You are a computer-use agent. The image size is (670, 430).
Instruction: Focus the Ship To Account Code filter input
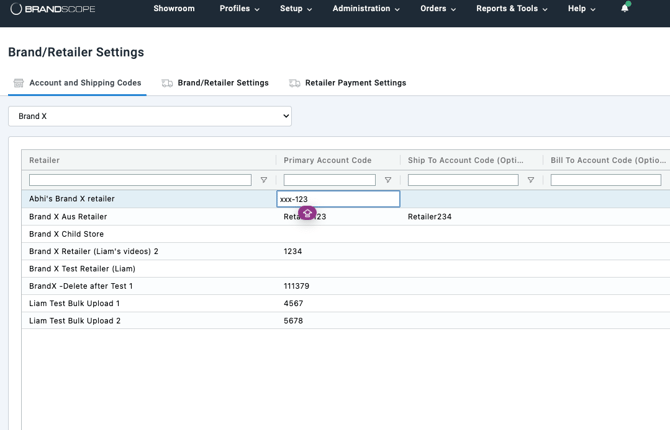pyautogui.click(x=463, y=180)
